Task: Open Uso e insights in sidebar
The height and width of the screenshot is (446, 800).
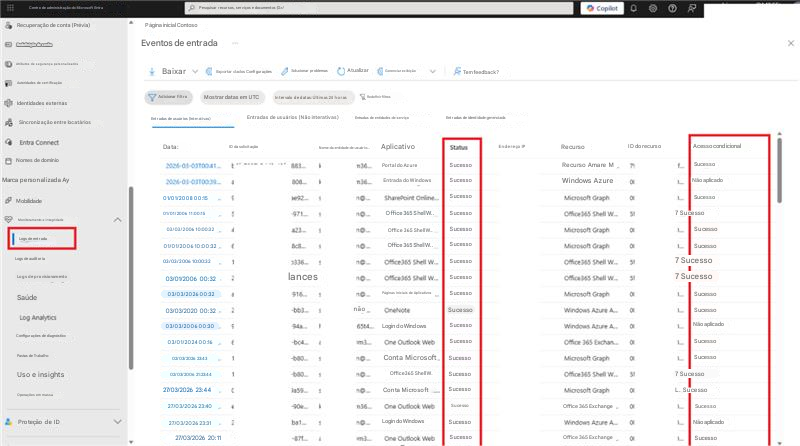Action: pyautogui.click(x=40, y=375)
